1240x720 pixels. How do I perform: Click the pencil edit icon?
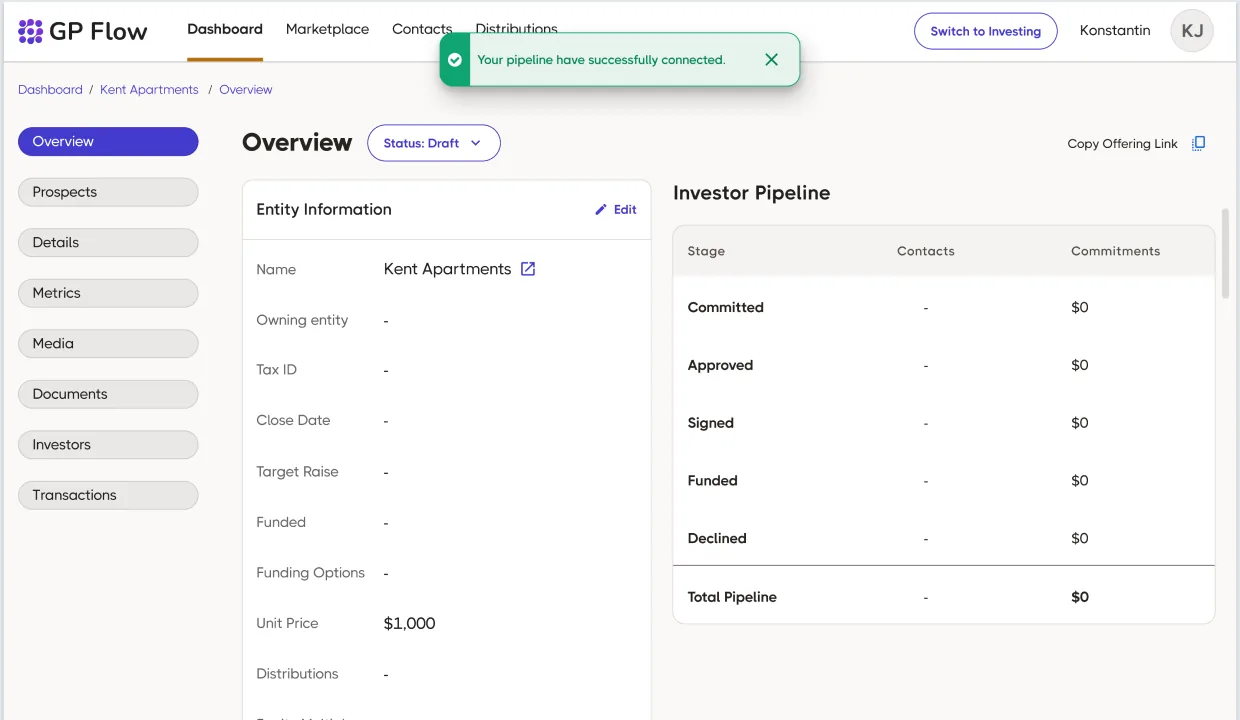pyautogui.click(x=601, y=210)
